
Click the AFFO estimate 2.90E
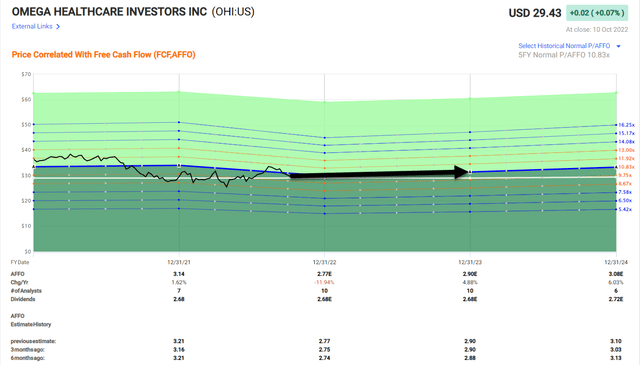click(x=470, y=274)
